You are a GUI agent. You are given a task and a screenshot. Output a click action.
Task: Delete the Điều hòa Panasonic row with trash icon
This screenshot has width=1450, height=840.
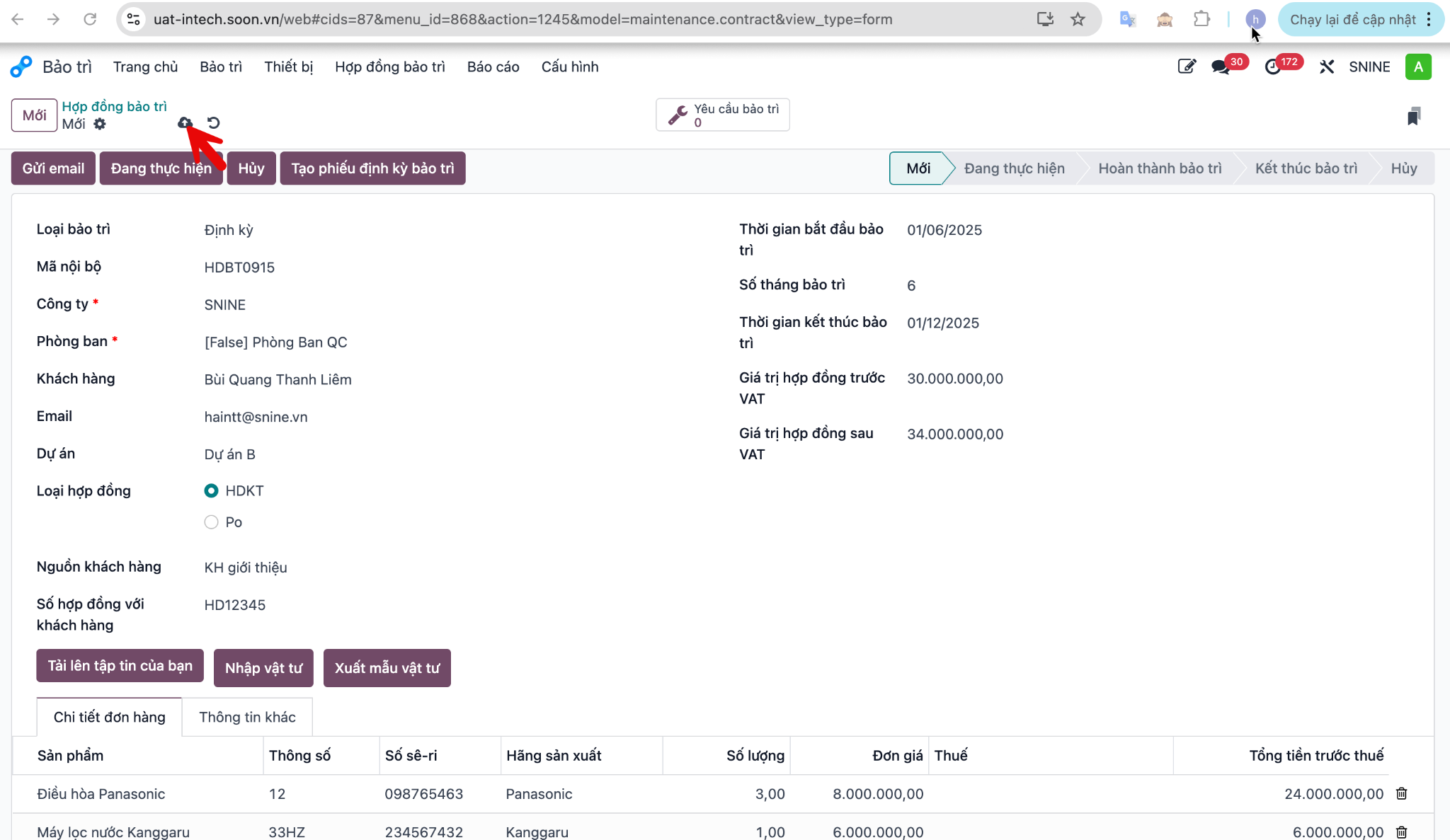pos(1401,793)
